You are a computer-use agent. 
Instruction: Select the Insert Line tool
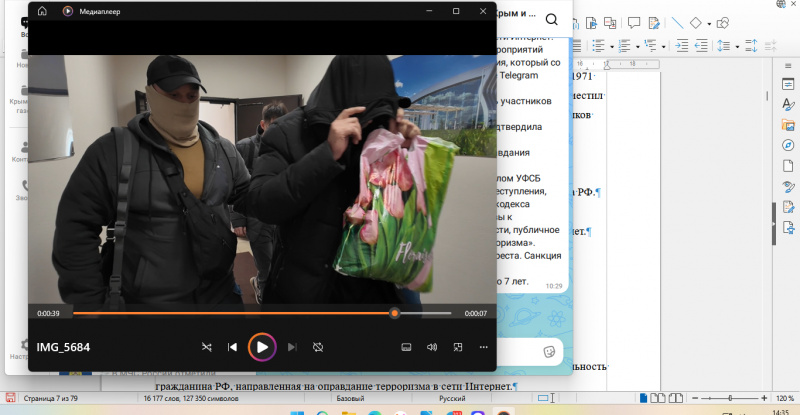677,22
